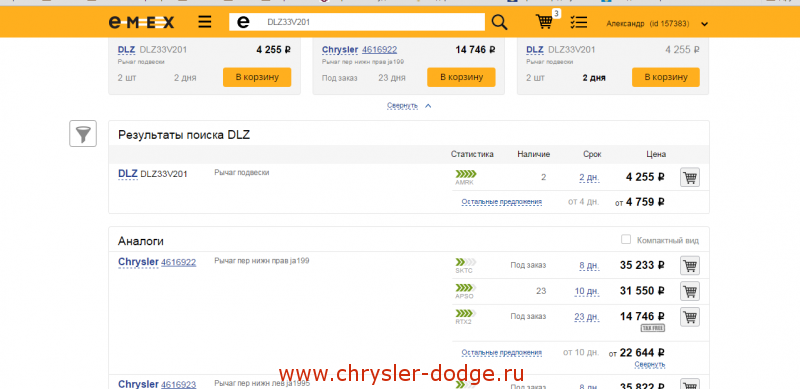Click the Наличие column header
The height and width of the screenshot is (389, 800).
click(x=534, y=154)
